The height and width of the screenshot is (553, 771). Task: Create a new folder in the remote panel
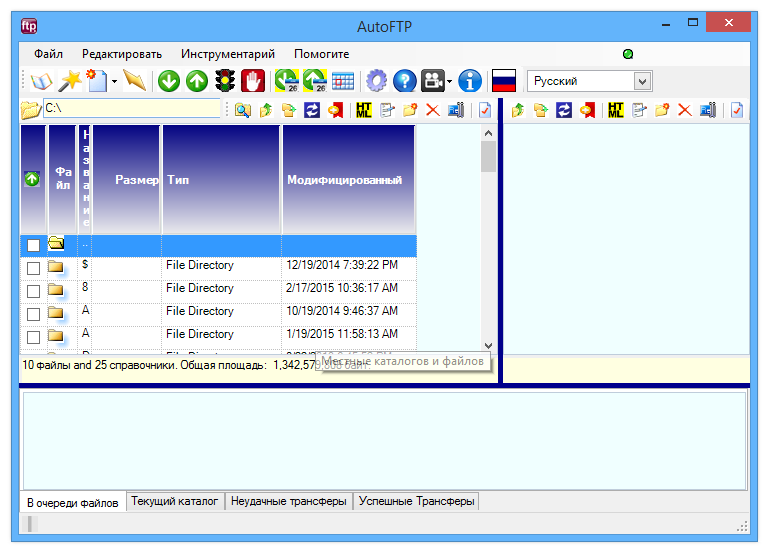(x=662, y=110)
